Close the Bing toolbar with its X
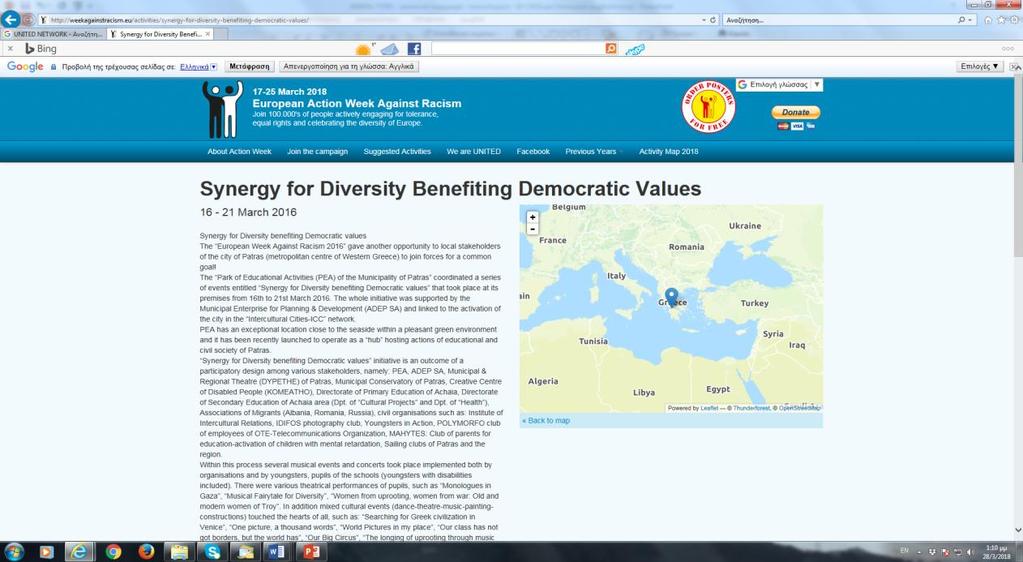 click(x=10, y=49)
